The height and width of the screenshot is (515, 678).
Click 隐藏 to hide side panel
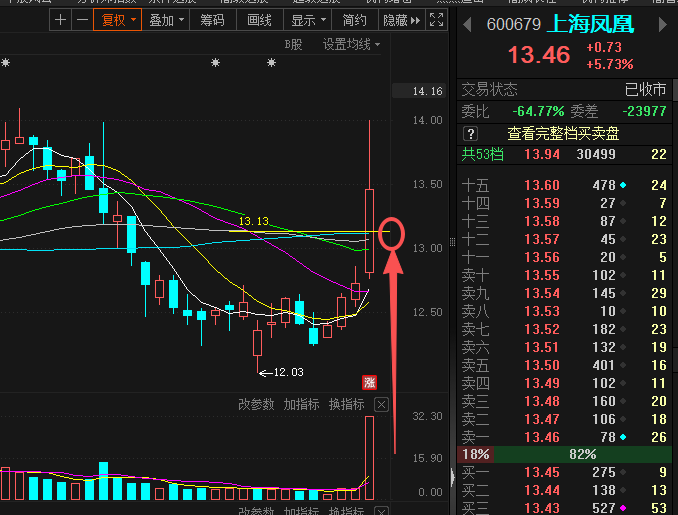[x=402, y=20]
